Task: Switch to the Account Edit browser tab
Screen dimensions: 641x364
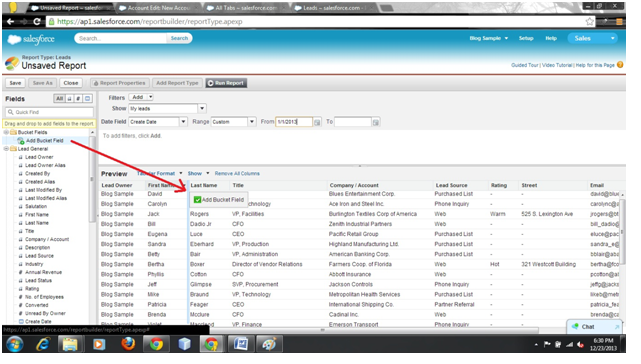Action: (159, 8)
